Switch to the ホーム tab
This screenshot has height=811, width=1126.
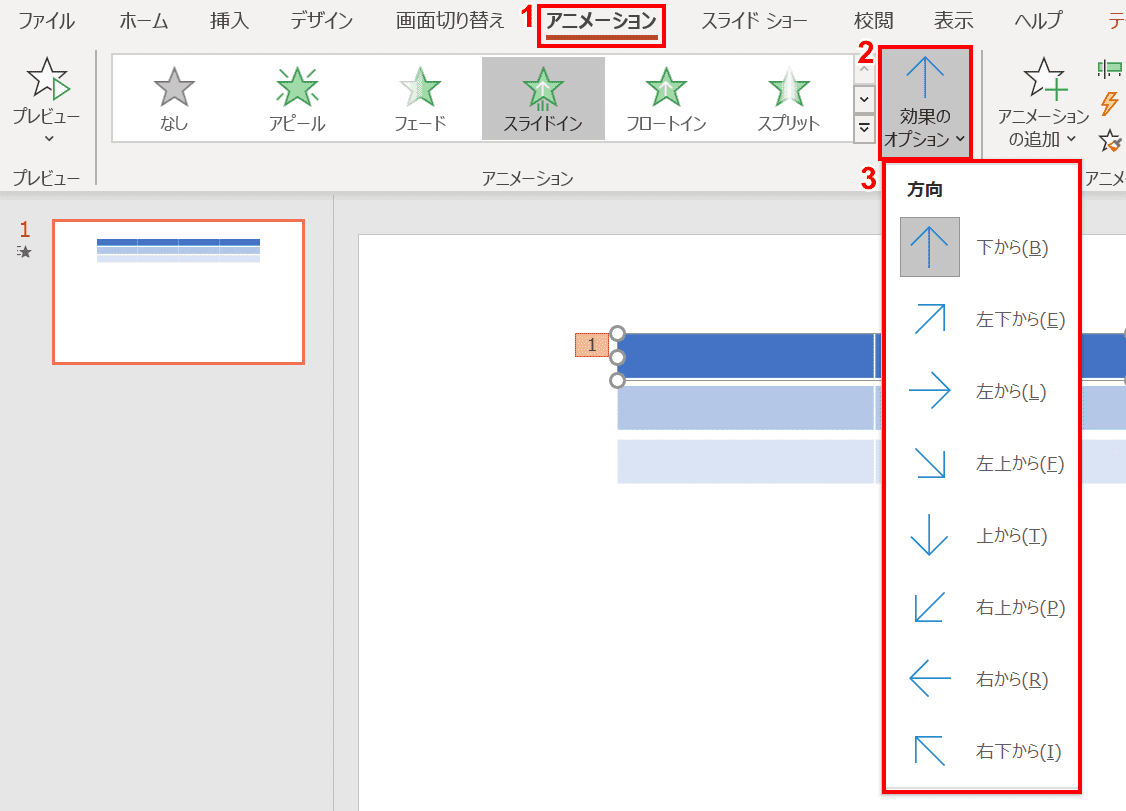(x=144, y=21)
